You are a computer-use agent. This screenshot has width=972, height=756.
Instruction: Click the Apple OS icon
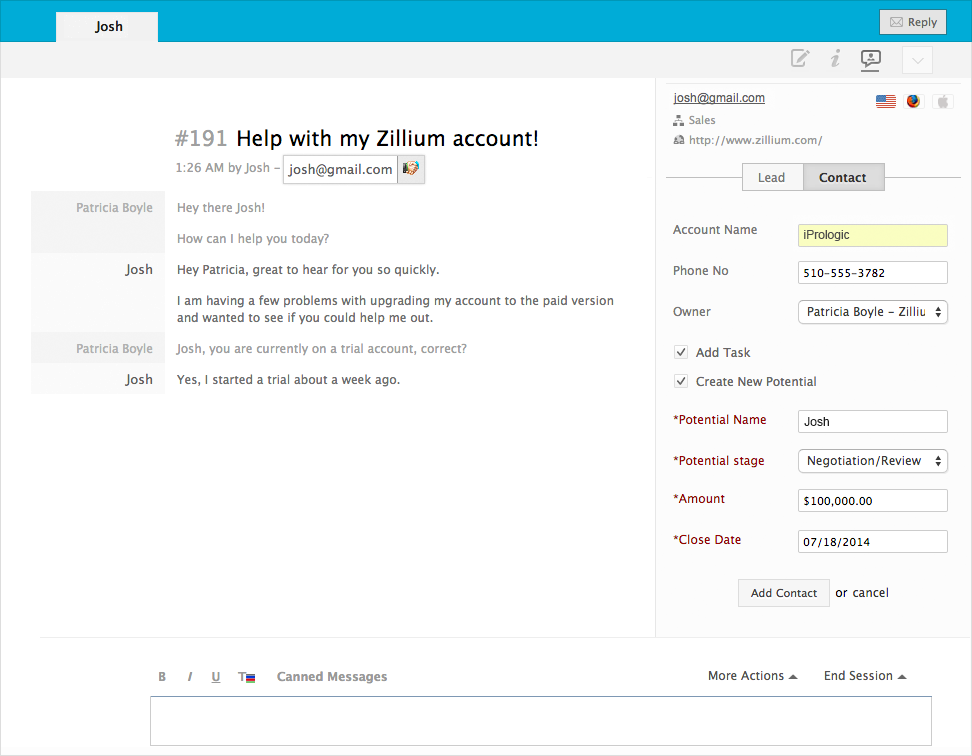point(942,101)
